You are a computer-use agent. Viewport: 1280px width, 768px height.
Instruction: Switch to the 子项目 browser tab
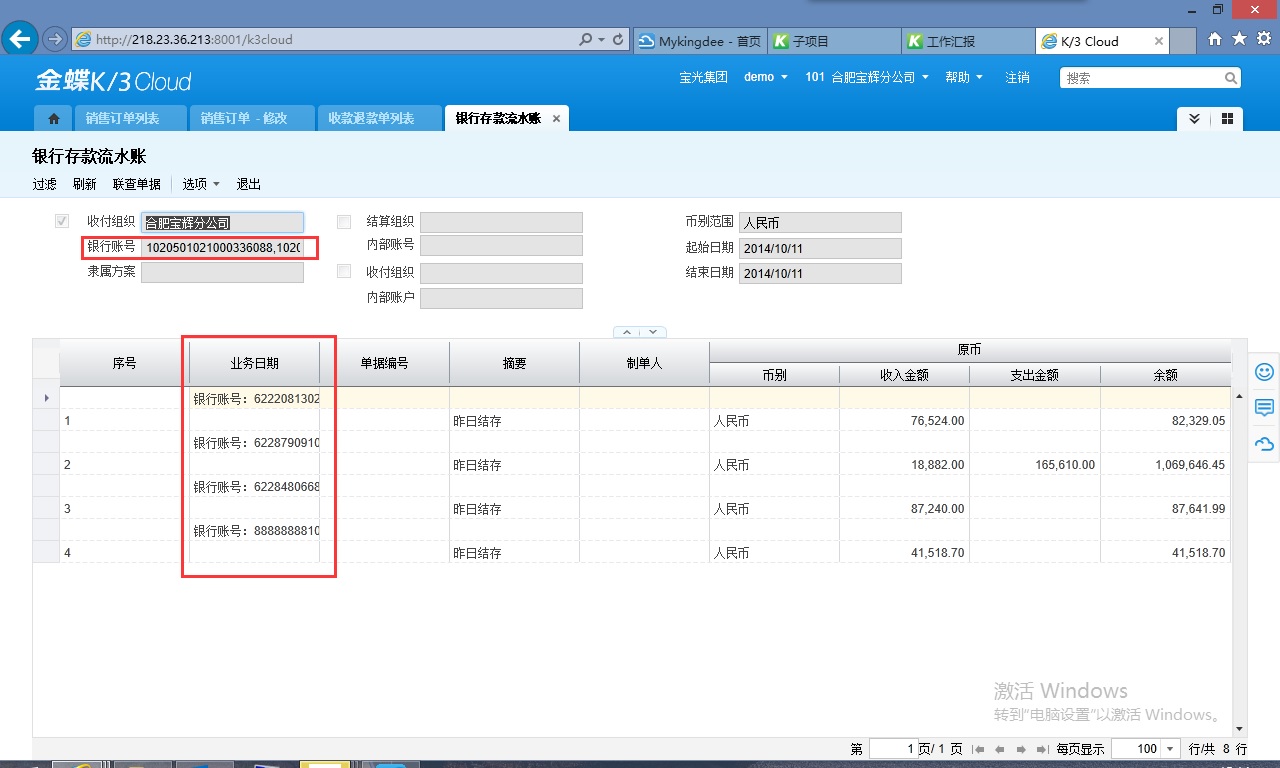point(833,41)
